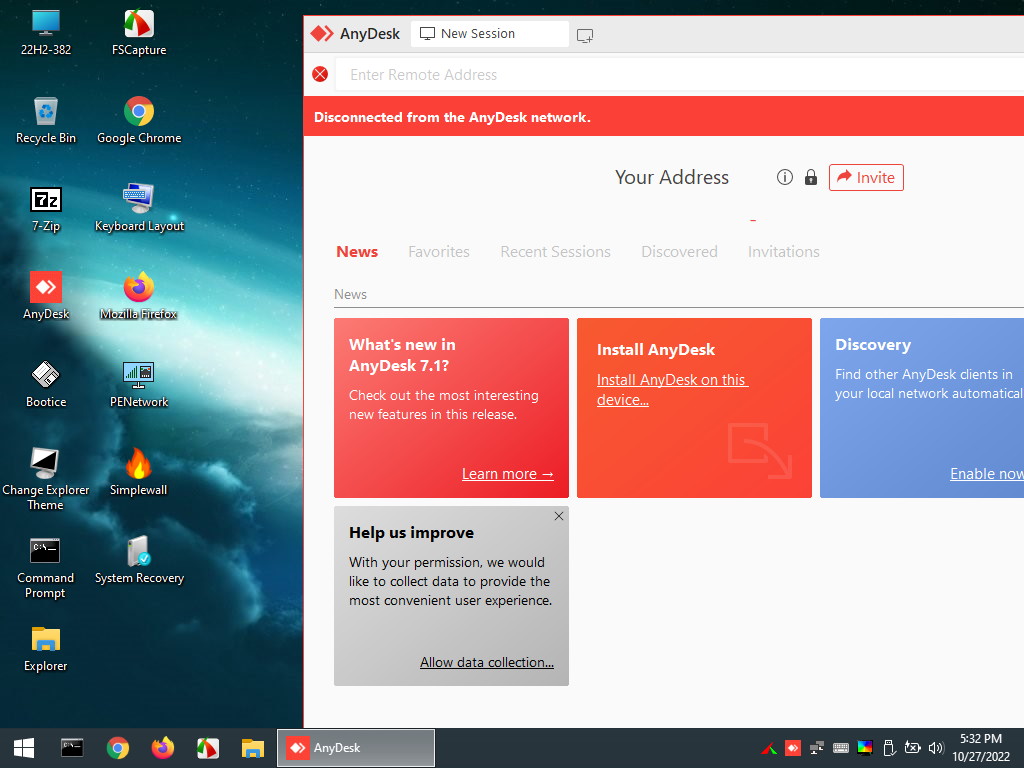1024x768 pixels.
Task: Select System Recovery desktop icon
Action: pyautogui.click(x=139, y=560)
